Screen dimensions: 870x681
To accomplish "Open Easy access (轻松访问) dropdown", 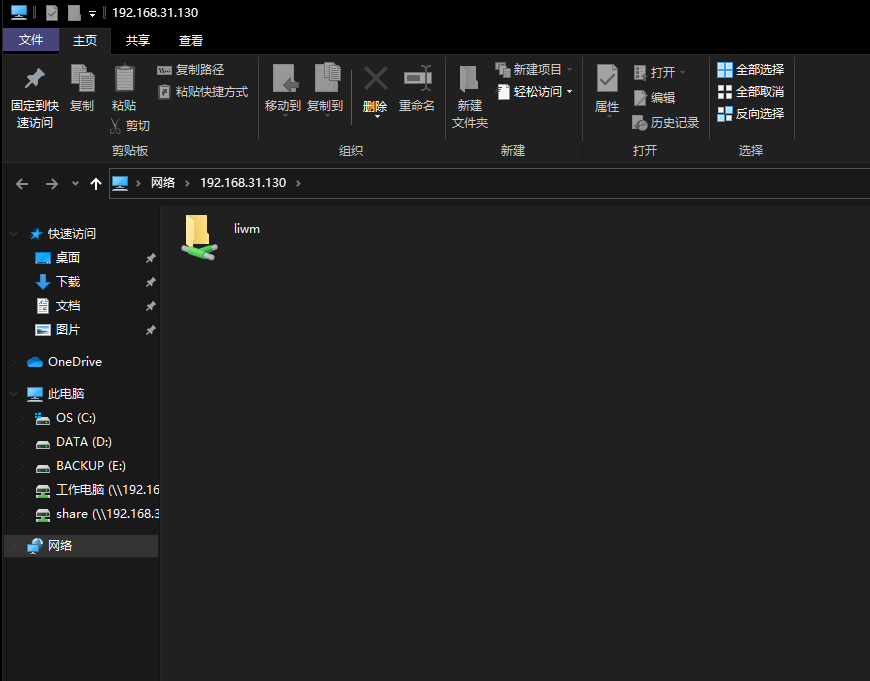I will [x=534, y=92].
